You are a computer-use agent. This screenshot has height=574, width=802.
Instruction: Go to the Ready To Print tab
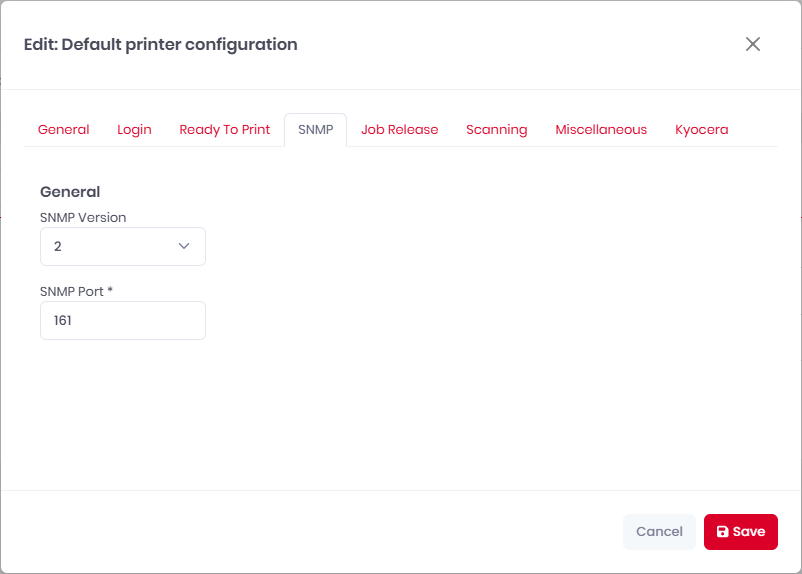tap(224, 130)
